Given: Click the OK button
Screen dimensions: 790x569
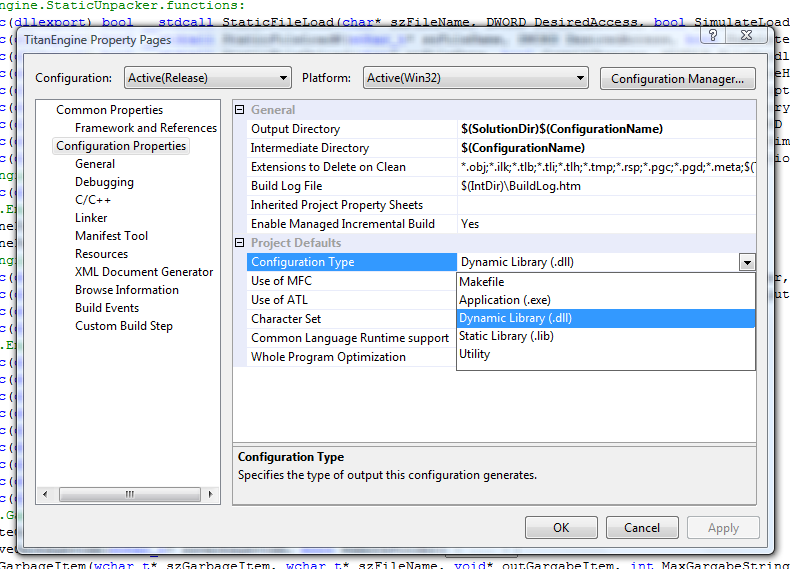Looking at the screenshot, I should point(561,528).
